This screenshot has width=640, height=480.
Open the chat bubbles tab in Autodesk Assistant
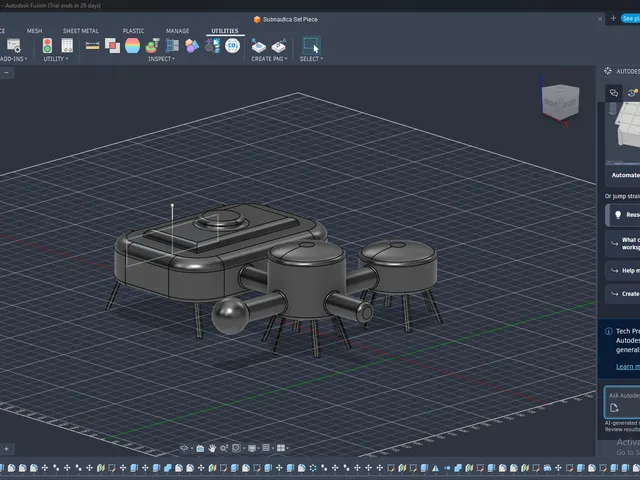[x=614, y=93]
